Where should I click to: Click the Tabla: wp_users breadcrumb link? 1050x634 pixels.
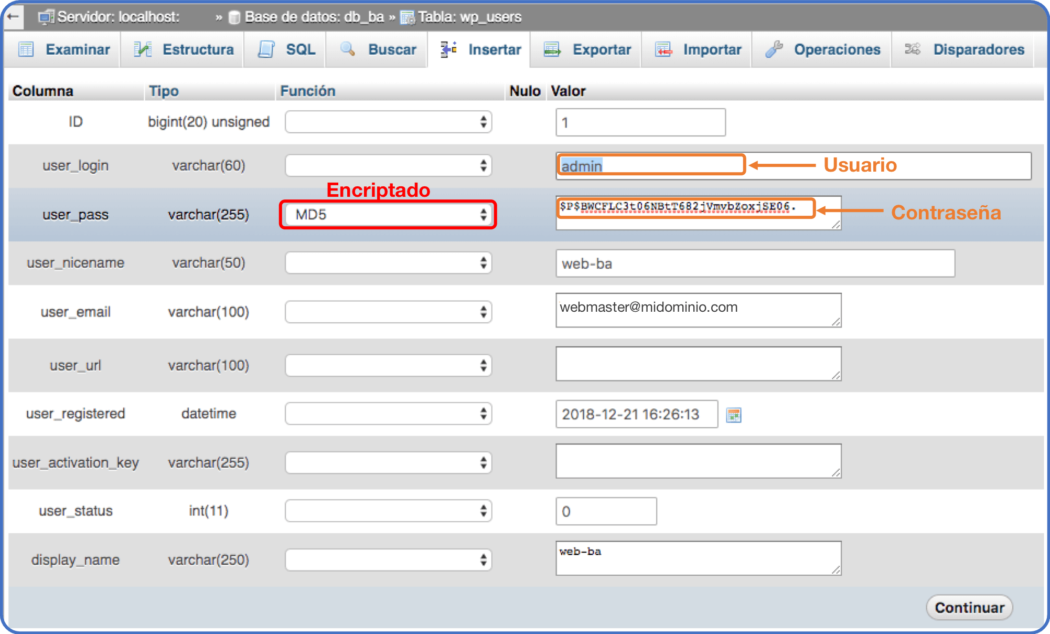click(469, 17)
